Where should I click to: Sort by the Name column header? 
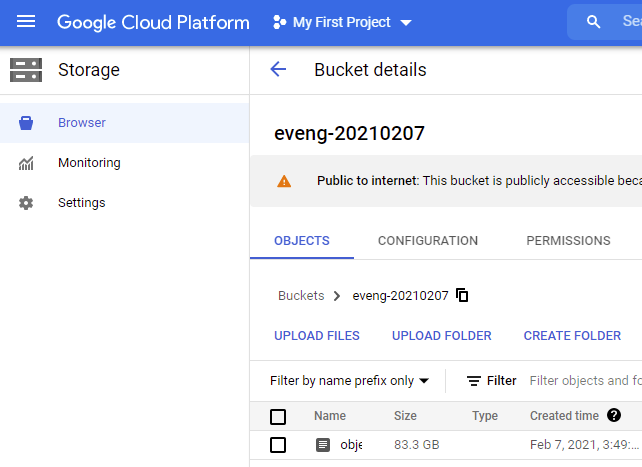[330, 416]
